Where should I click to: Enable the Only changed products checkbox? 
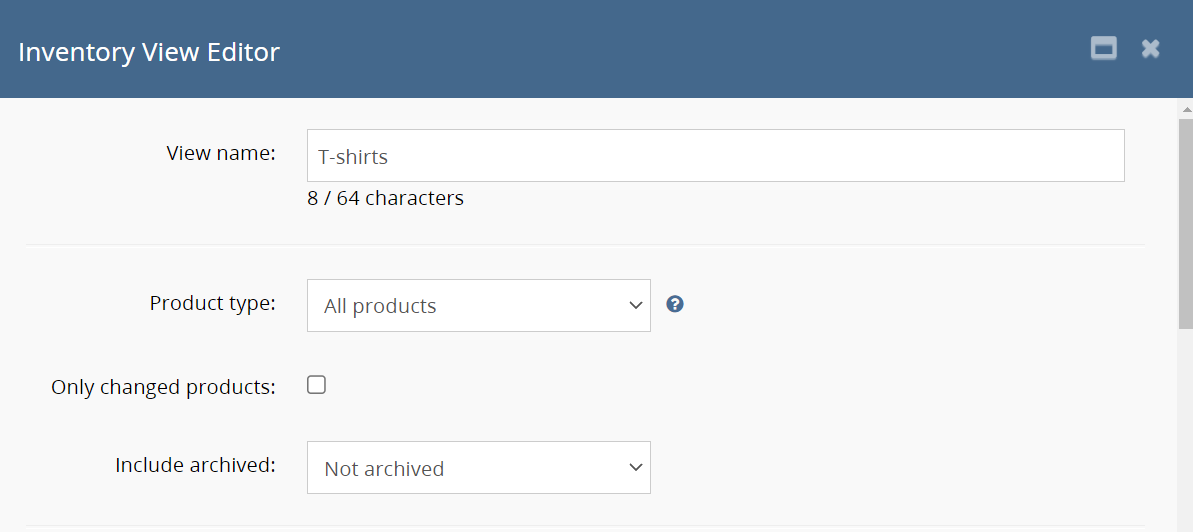pos(316,385)
